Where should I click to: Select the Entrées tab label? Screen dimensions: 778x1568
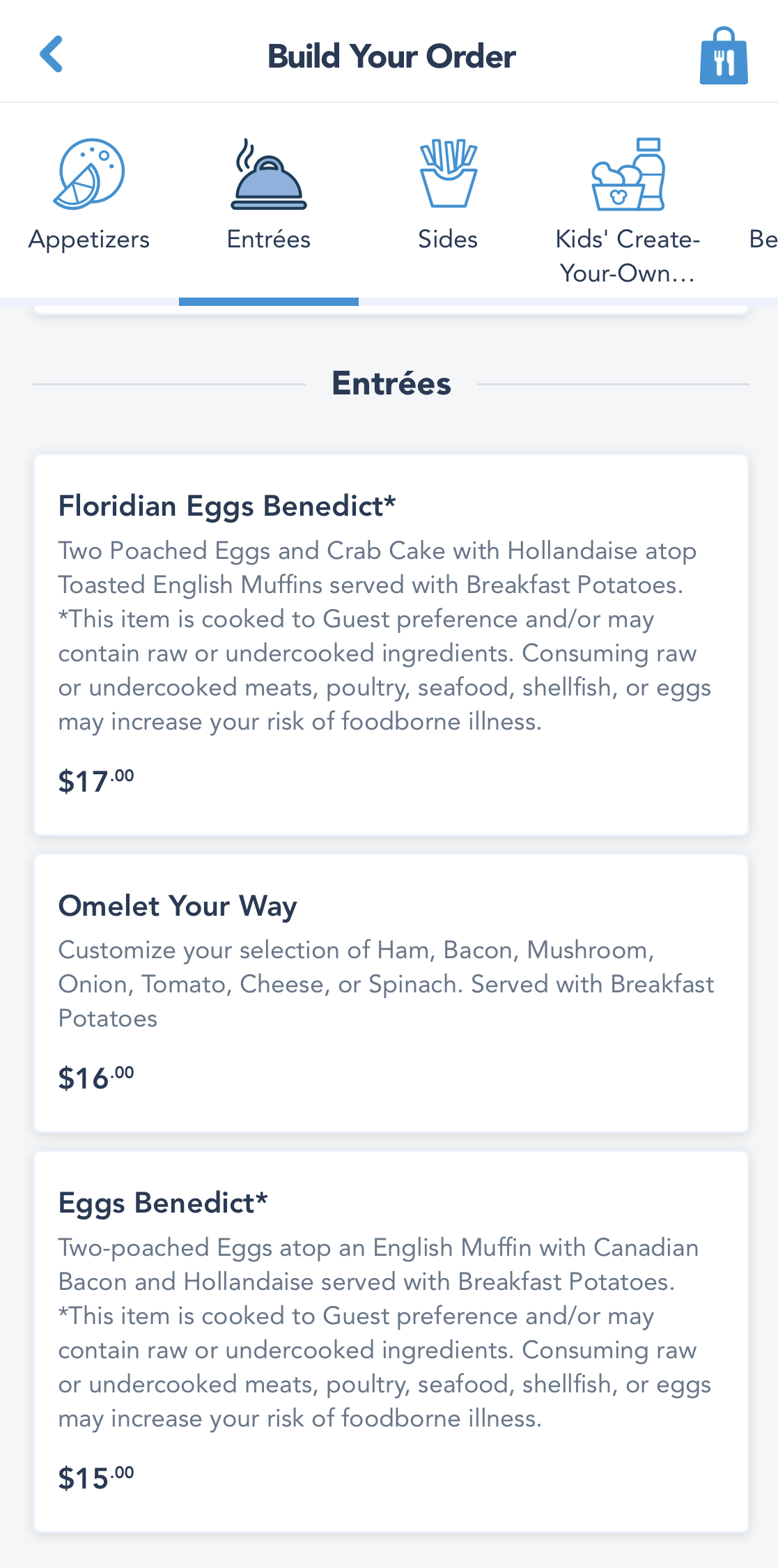pos(269,240)
